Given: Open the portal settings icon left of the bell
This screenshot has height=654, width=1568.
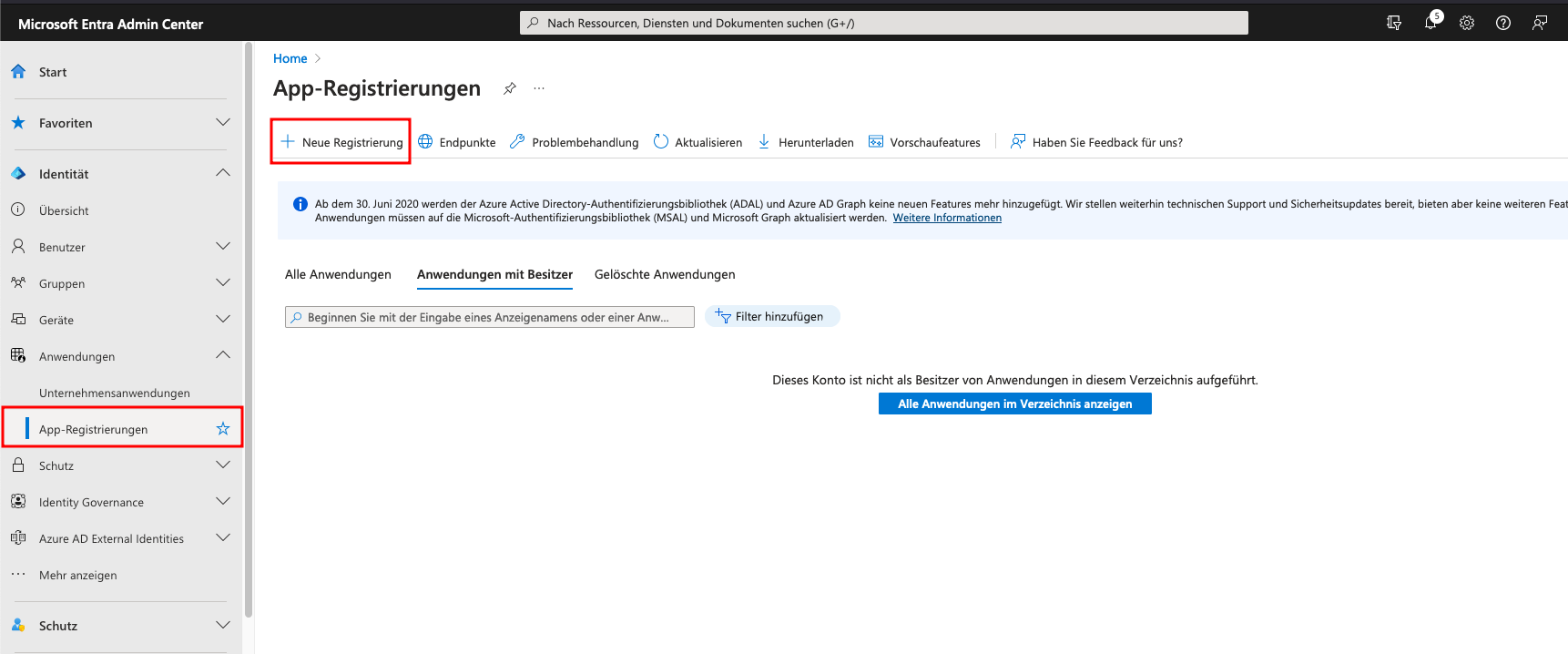Looking at the screenshot, I should pos(1394,23).
